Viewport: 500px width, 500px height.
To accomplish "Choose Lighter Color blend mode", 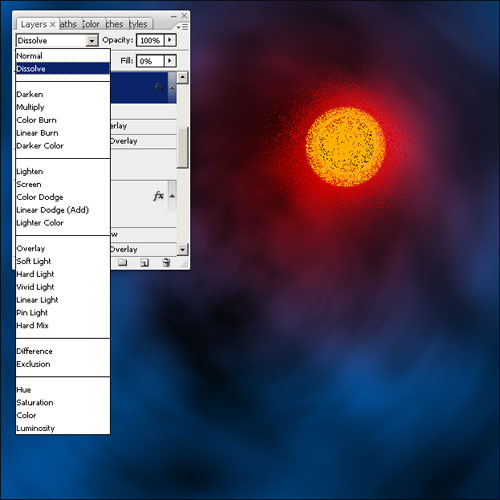I will [63, 223].
